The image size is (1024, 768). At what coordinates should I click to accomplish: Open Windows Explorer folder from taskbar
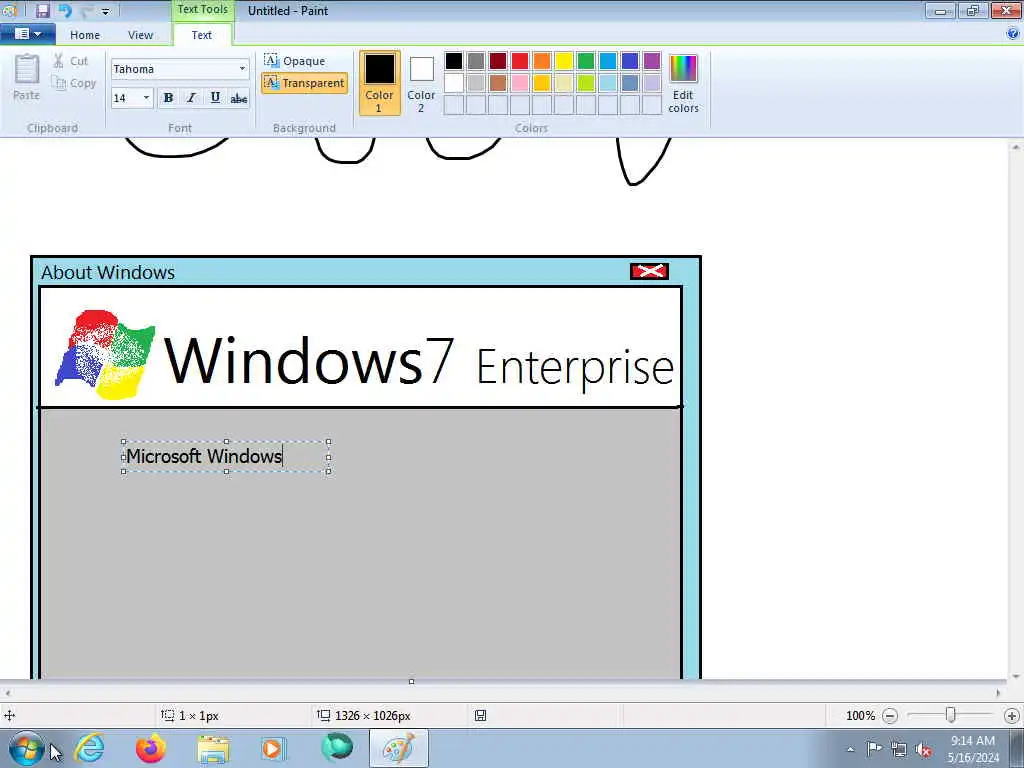click(213, 748)
